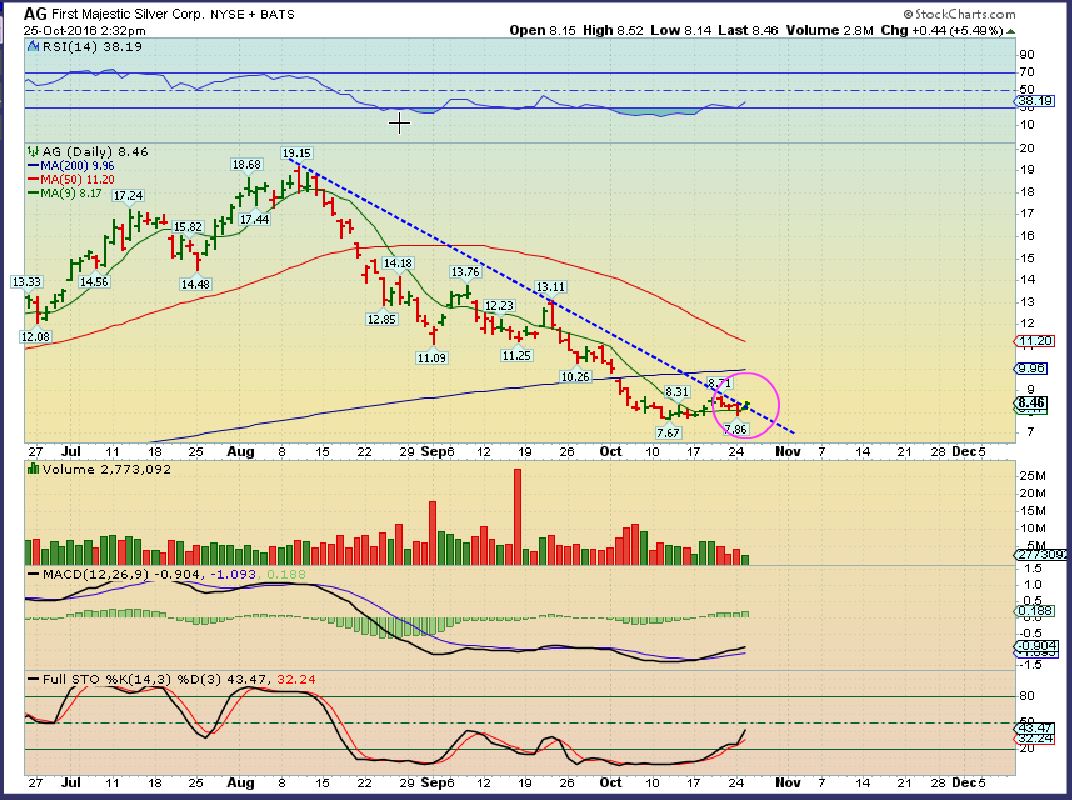Viewport: 1072px width, 800px height.
Task: Select the First Majestic Silver Corp. title
Action: click(128, 14)
